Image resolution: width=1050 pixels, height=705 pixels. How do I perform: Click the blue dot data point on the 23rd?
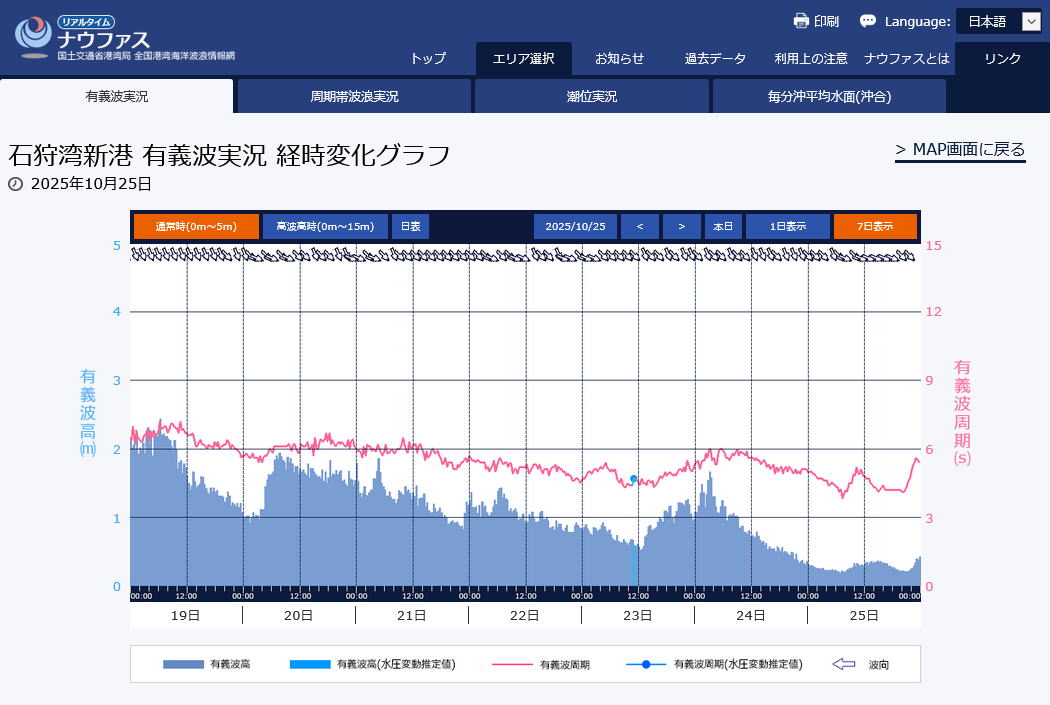[x=634, y=479]
